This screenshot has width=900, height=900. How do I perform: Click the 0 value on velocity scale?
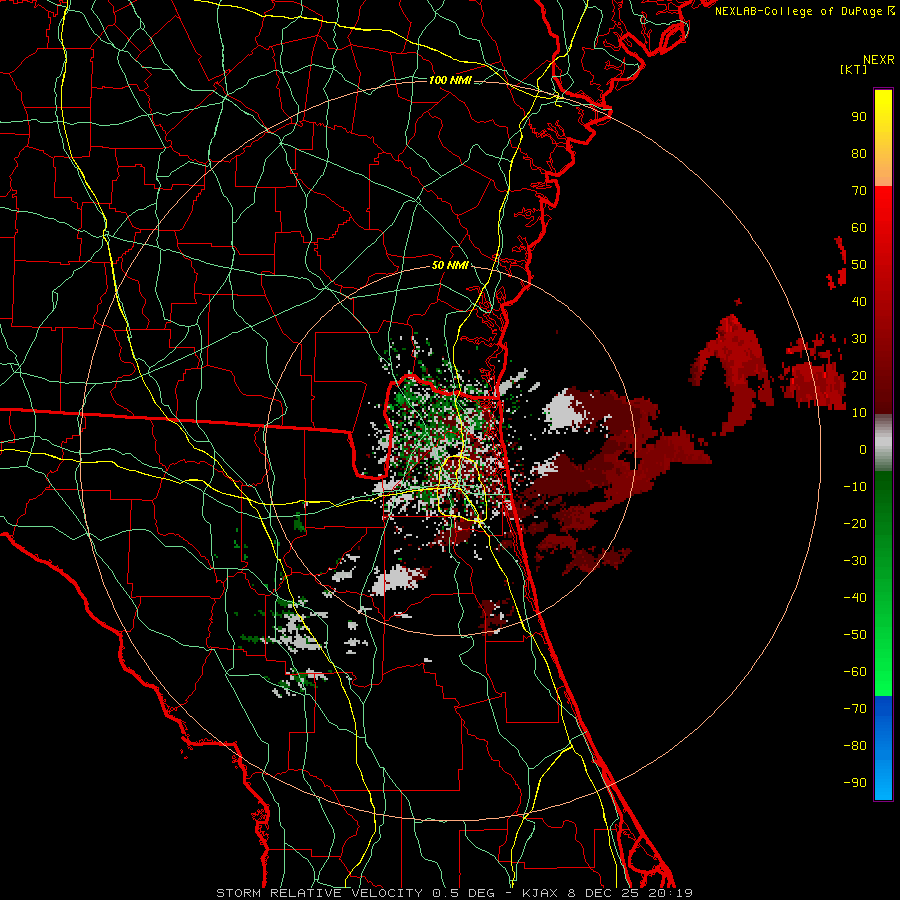point(863,449)
